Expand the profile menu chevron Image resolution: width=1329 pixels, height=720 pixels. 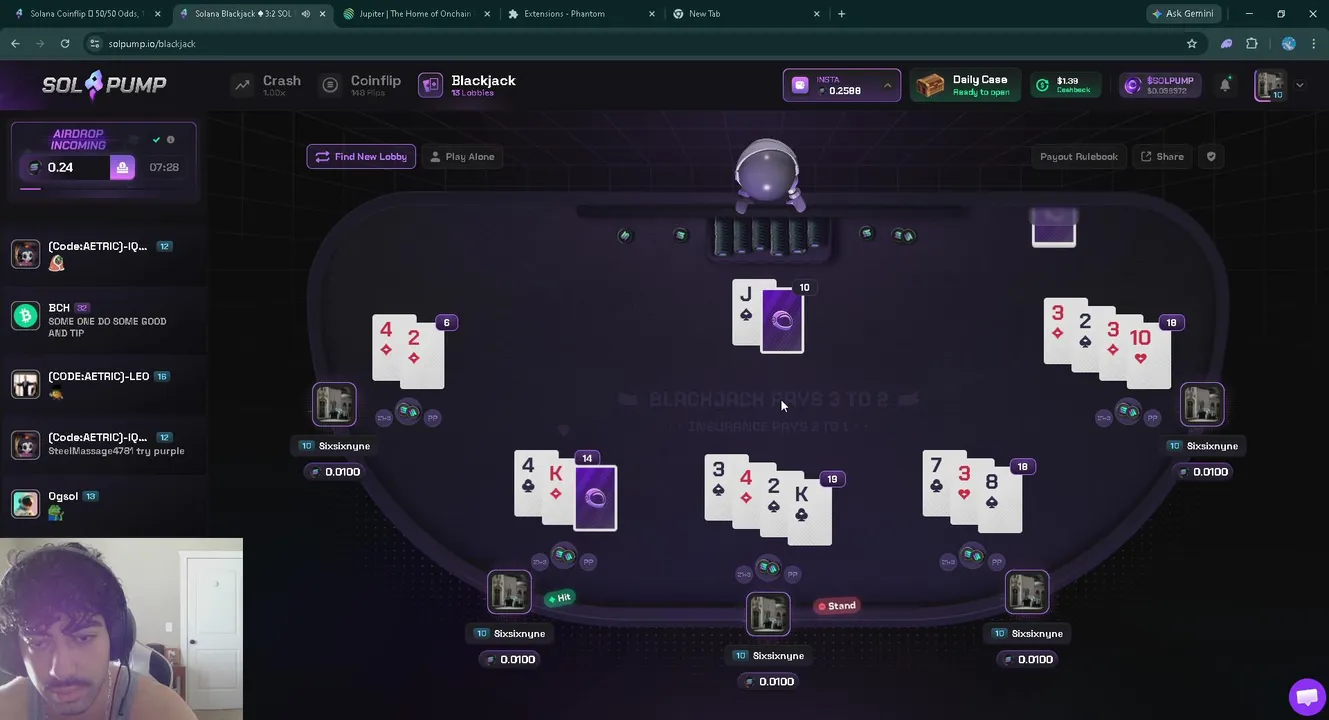pyautogui.click(x=1300, y=86)
